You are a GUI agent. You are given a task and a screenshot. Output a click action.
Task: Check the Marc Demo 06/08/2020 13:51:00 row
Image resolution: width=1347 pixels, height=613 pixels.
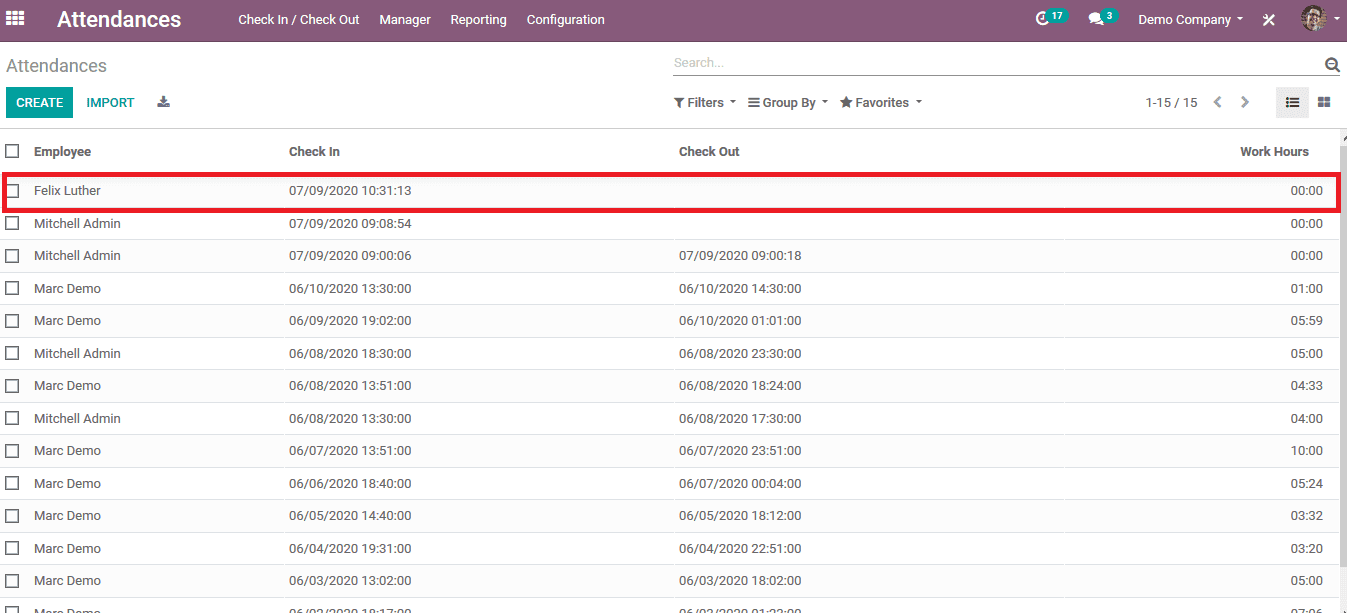(12, 386)
